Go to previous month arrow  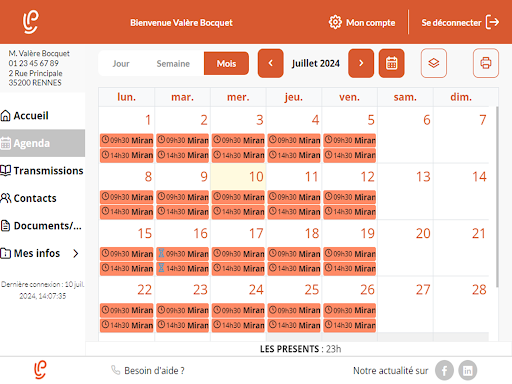271,63
